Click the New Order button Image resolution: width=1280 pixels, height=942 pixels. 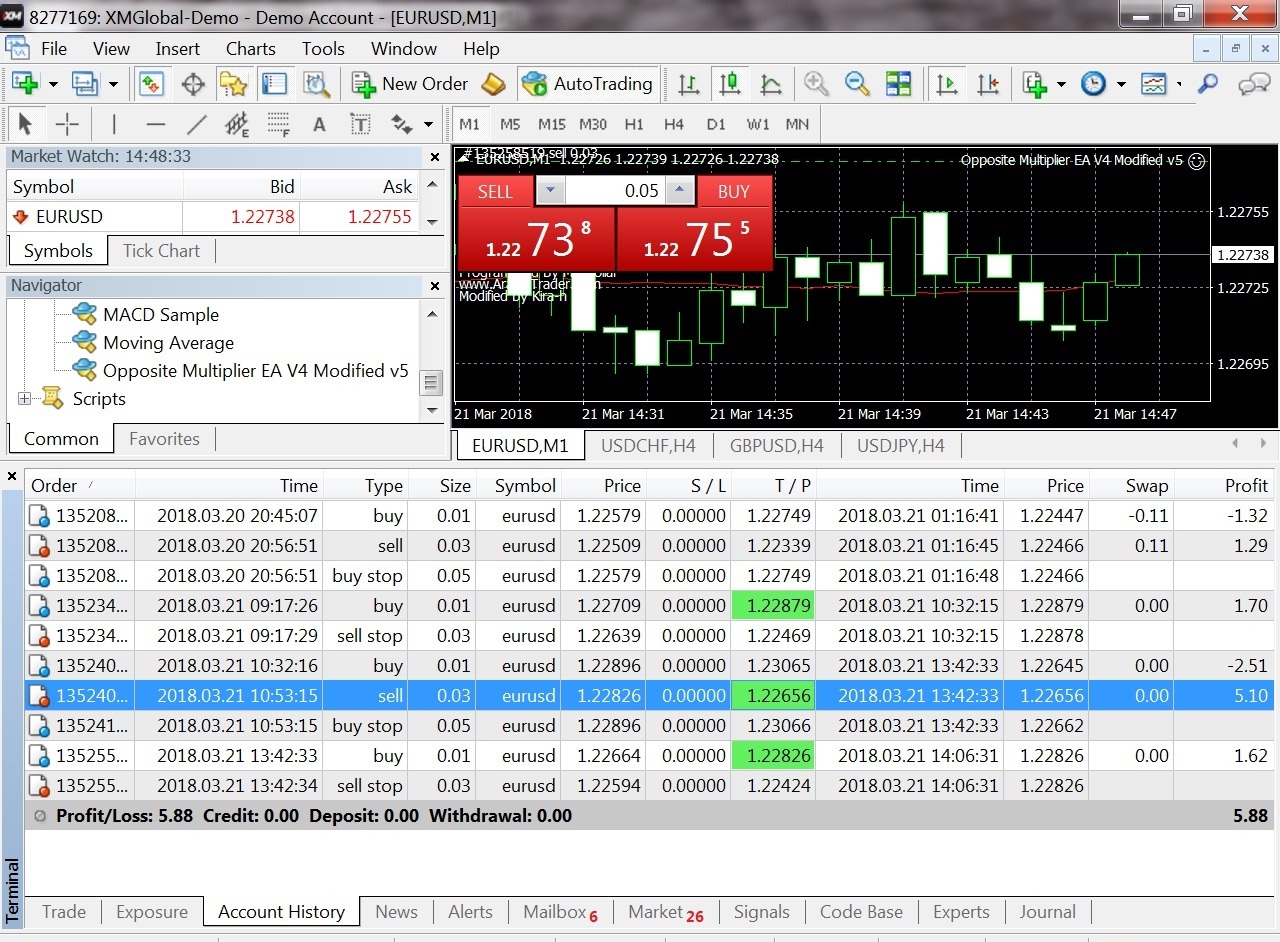pos(410,84)
